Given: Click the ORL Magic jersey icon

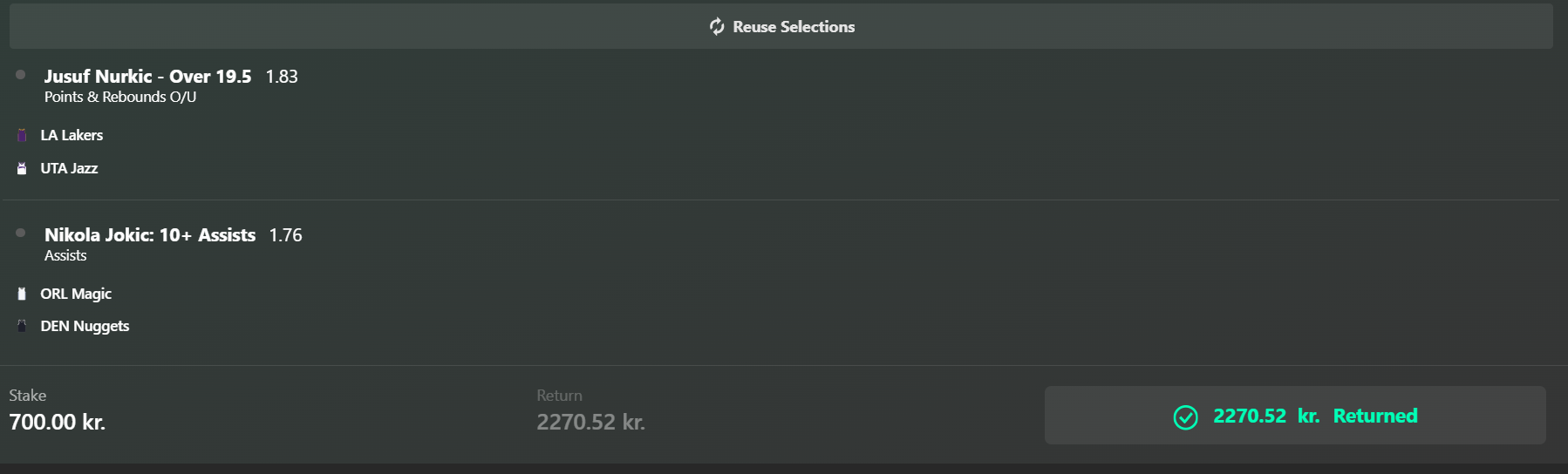Looking at the screenshot, I should coord(22,294).
